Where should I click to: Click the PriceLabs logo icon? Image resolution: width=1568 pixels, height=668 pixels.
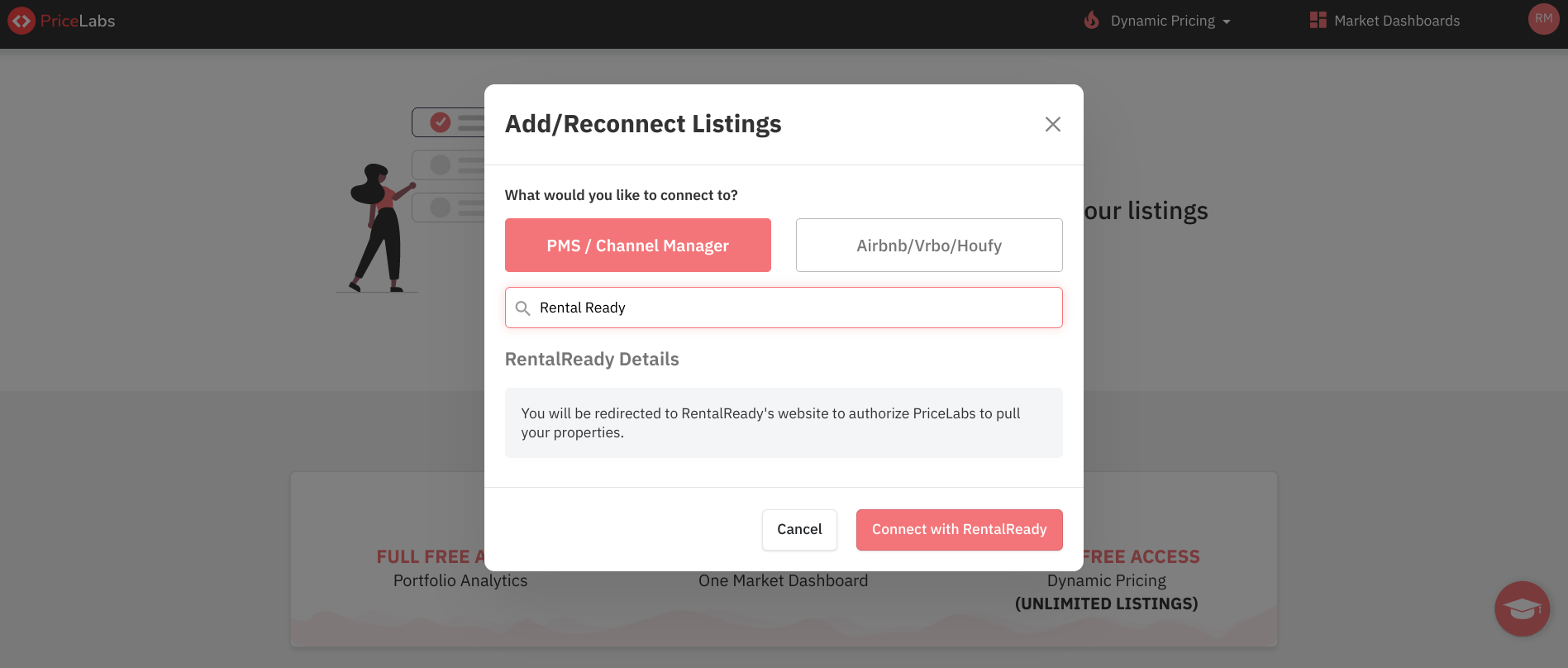pos(23,21)
